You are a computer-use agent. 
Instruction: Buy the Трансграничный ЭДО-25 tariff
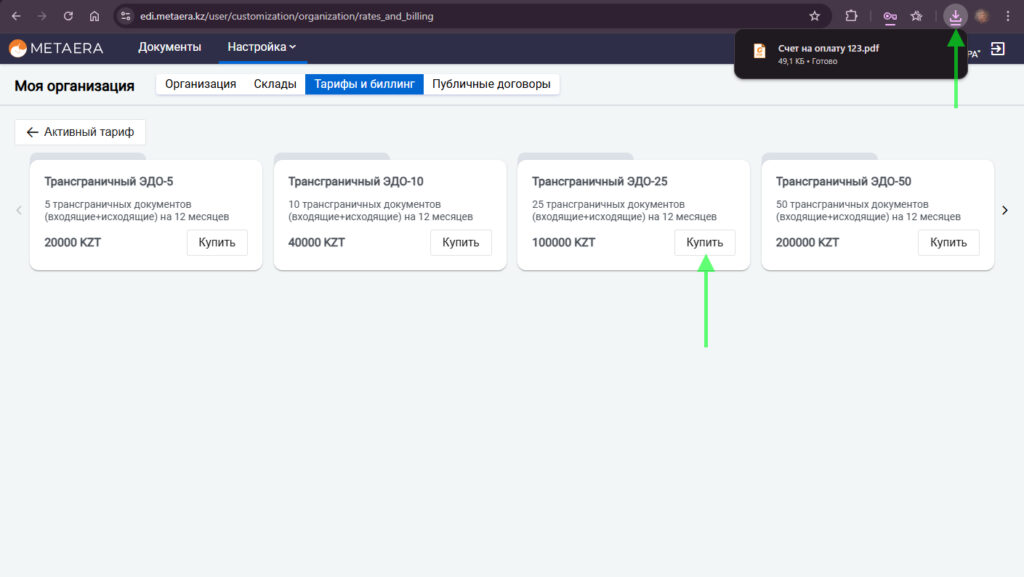point(704,242)
